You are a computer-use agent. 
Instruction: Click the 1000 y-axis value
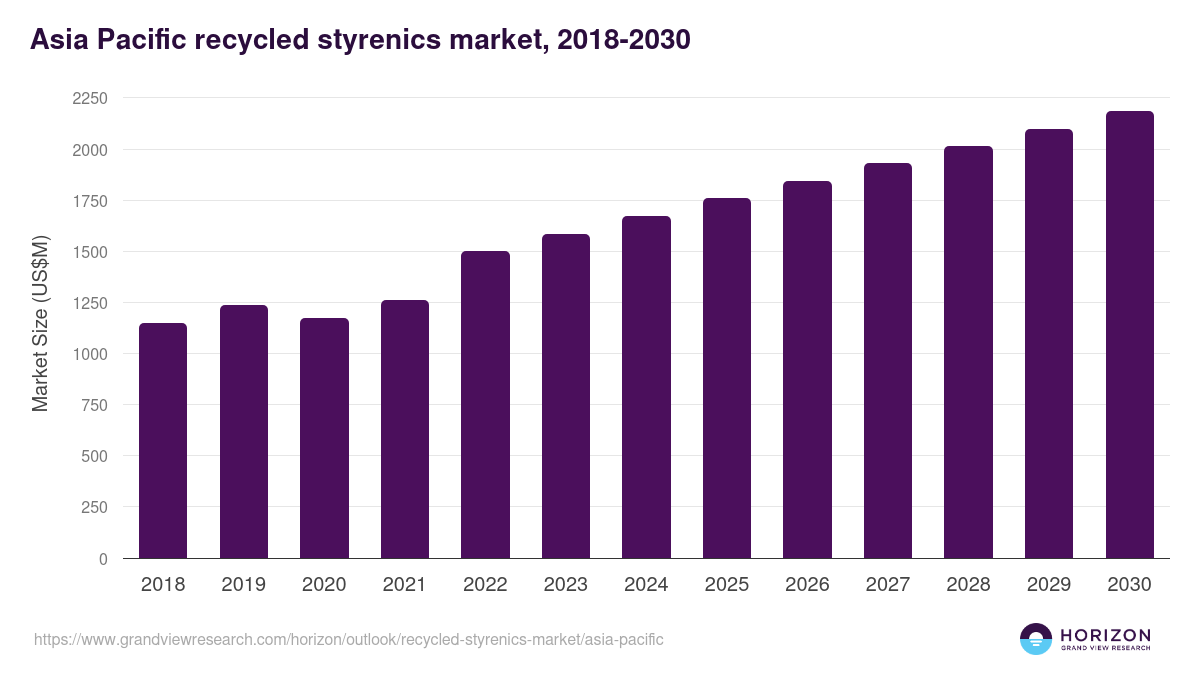click(90, 354)
